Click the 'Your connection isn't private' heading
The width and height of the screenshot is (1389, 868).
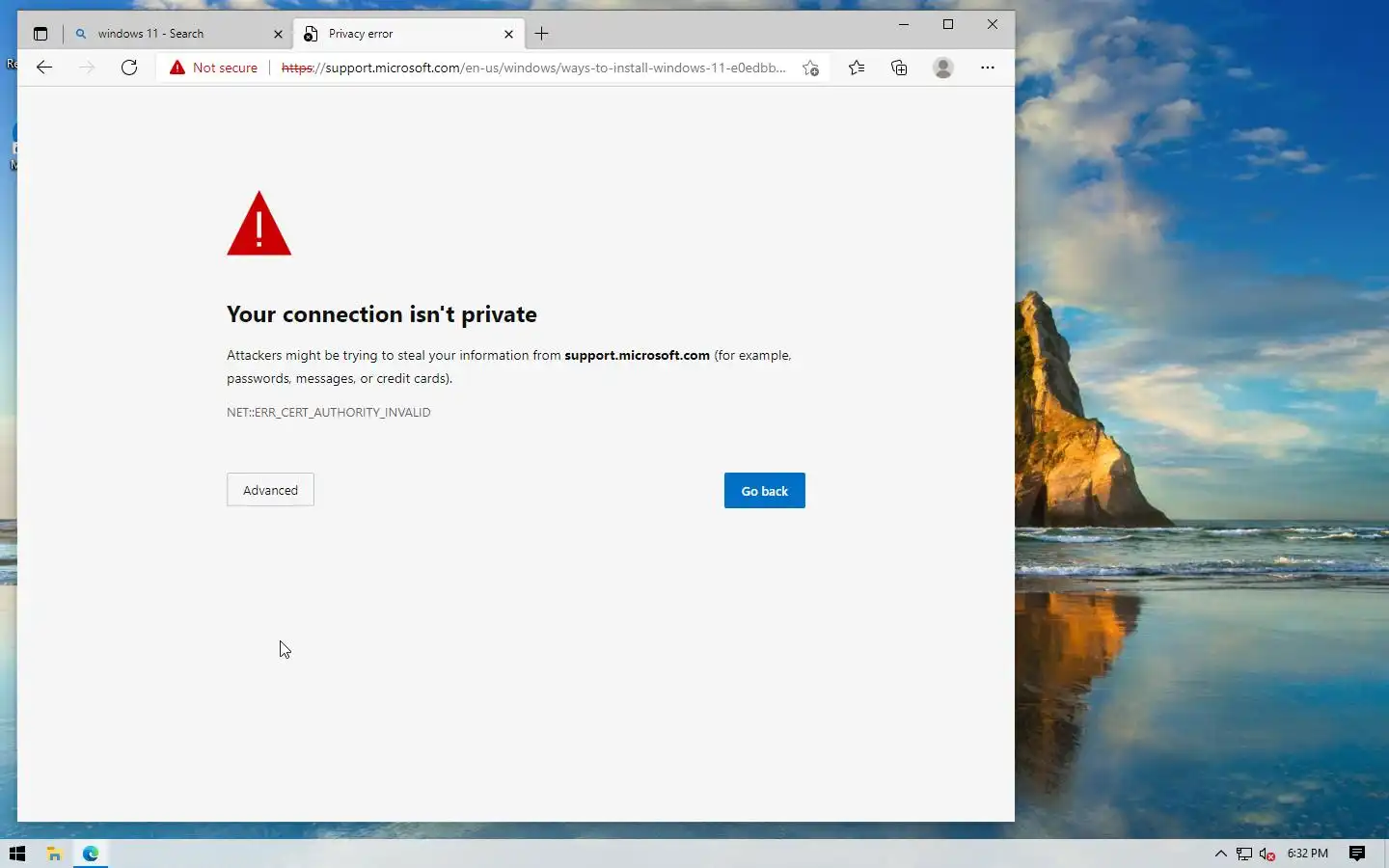382,314
